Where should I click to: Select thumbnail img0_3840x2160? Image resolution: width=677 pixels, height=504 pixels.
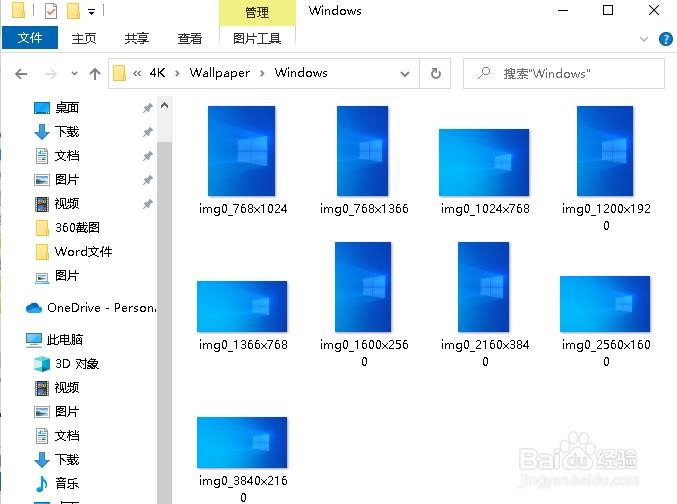coord(242,442)
